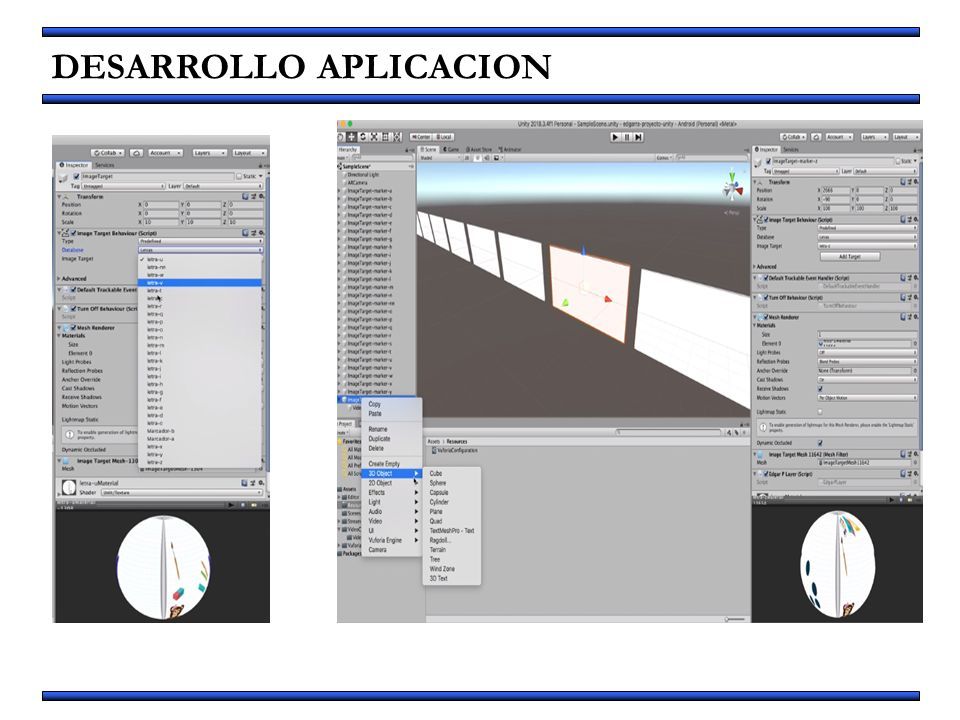Click the letra-uMaterial preview icon

click(x=69, y=488)
